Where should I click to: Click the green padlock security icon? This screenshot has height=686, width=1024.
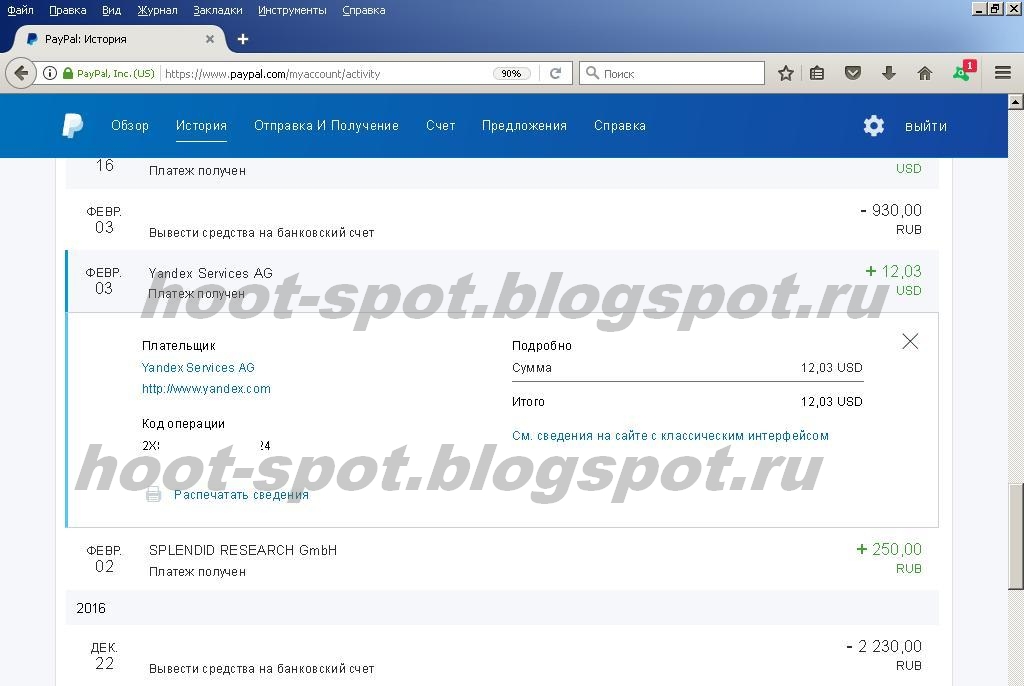[x=67, y=73]
